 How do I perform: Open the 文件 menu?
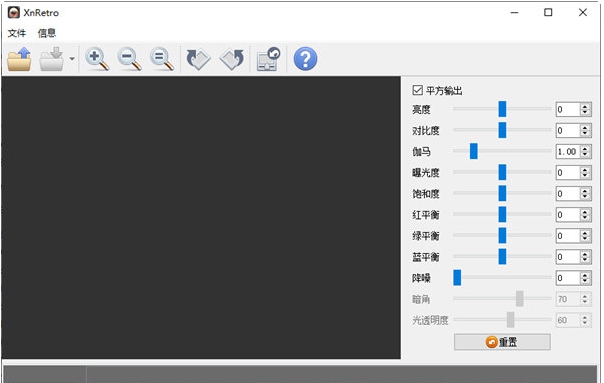(x=17, y=33)
